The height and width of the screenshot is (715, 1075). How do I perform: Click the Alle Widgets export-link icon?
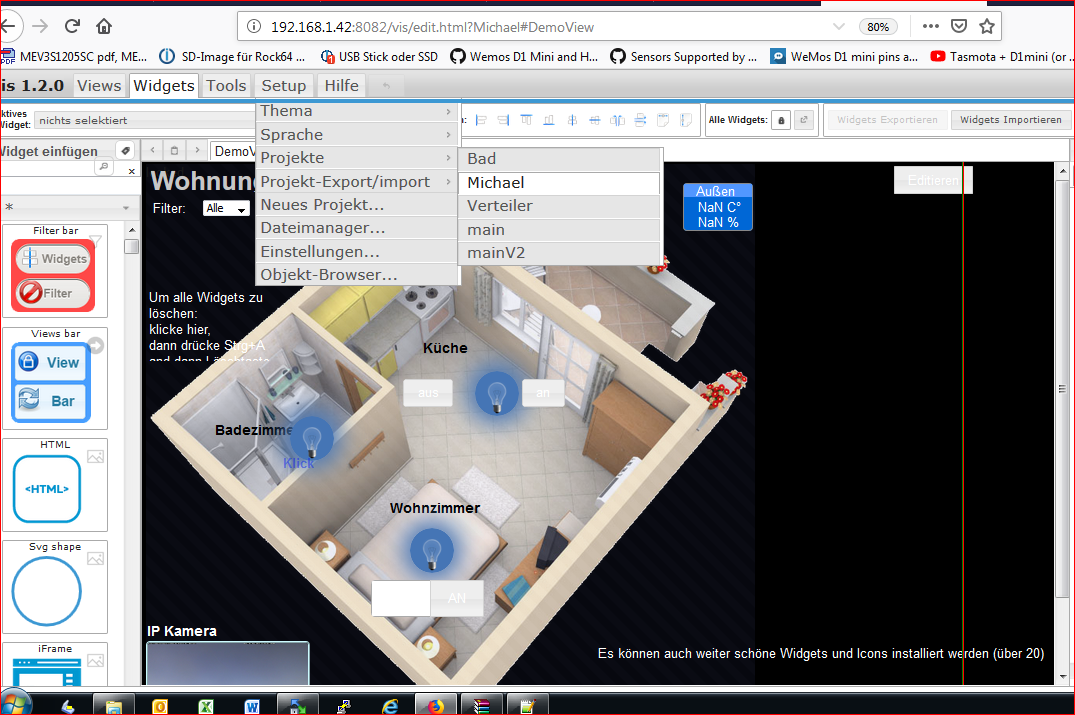(804, 120)
